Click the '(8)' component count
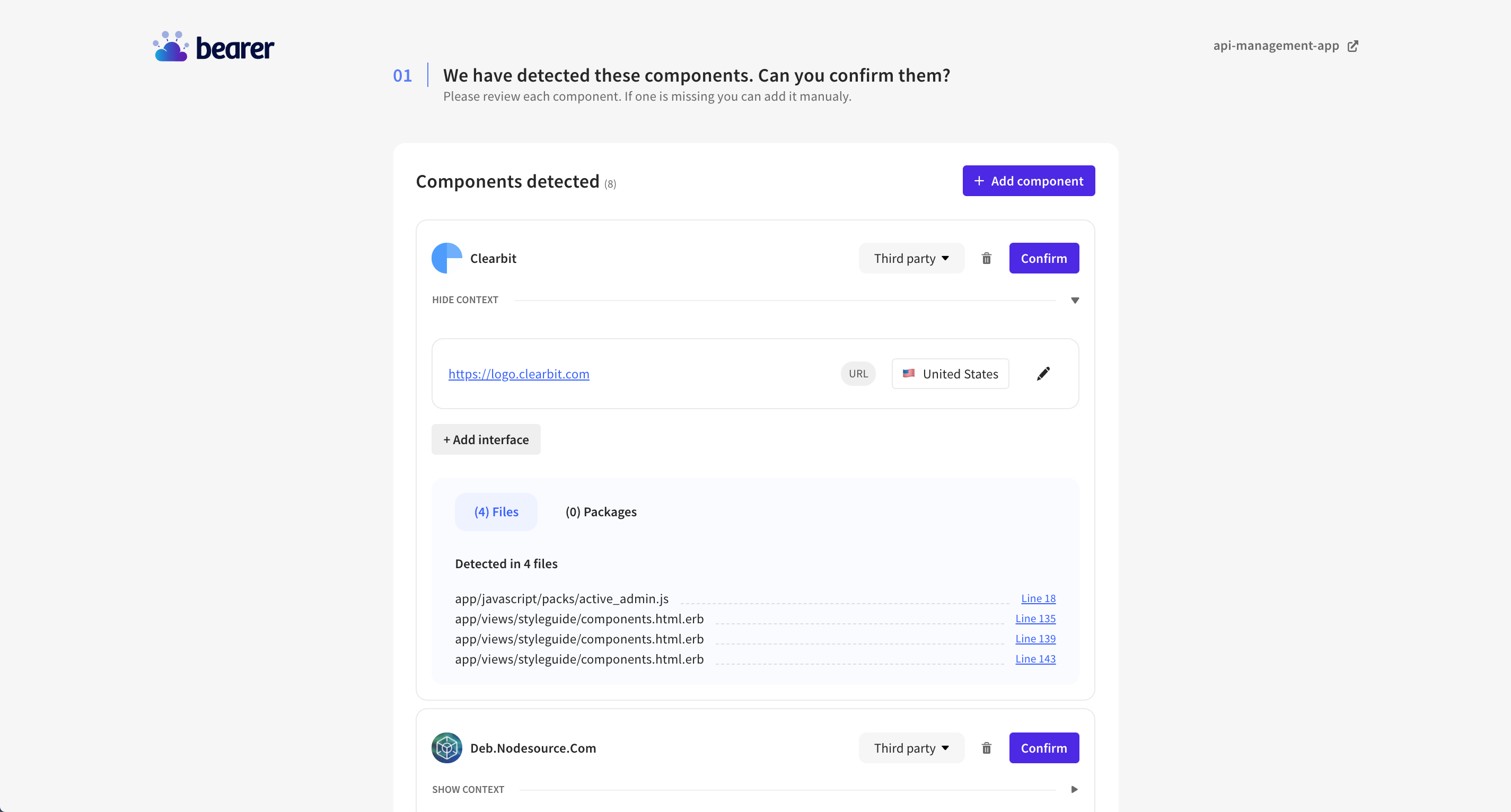The image size is (1511, 812). (610, 183)
